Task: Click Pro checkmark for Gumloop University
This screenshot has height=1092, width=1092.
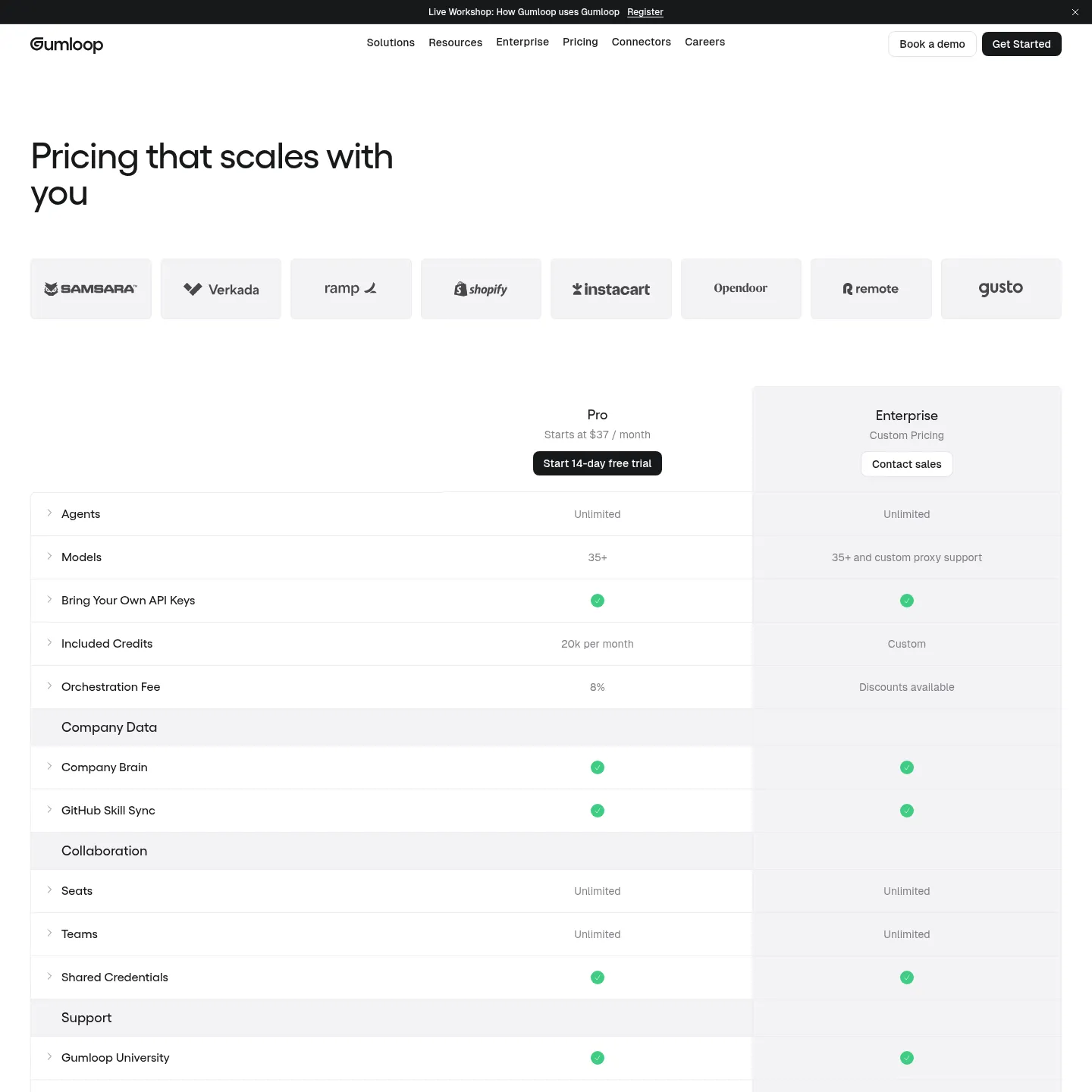Action: pos(598,1058)
